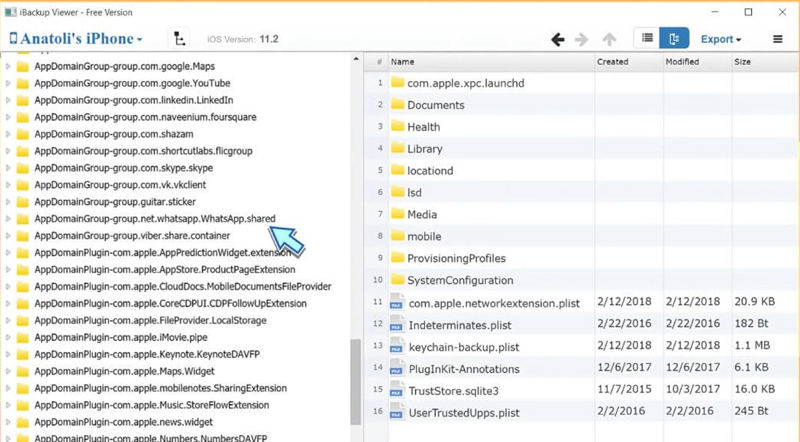Image resolution: width=800 pixels, height=442 pixels.
Task: Go up one folder level
Action: [x=609, y=39]
